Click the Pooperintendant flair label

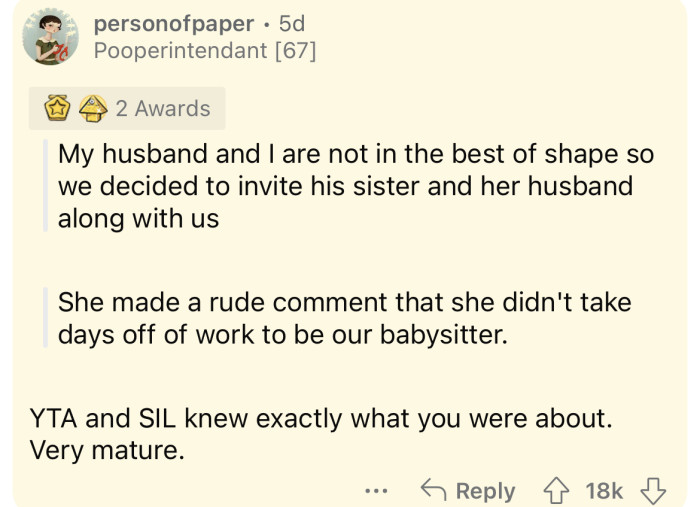pos(182,50)
